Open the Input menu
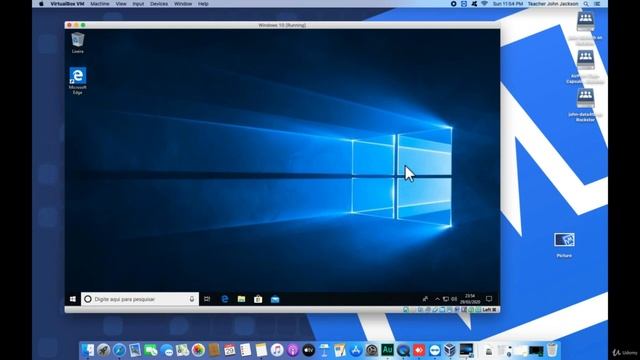The image size is (640, 360). coord(138,4)
